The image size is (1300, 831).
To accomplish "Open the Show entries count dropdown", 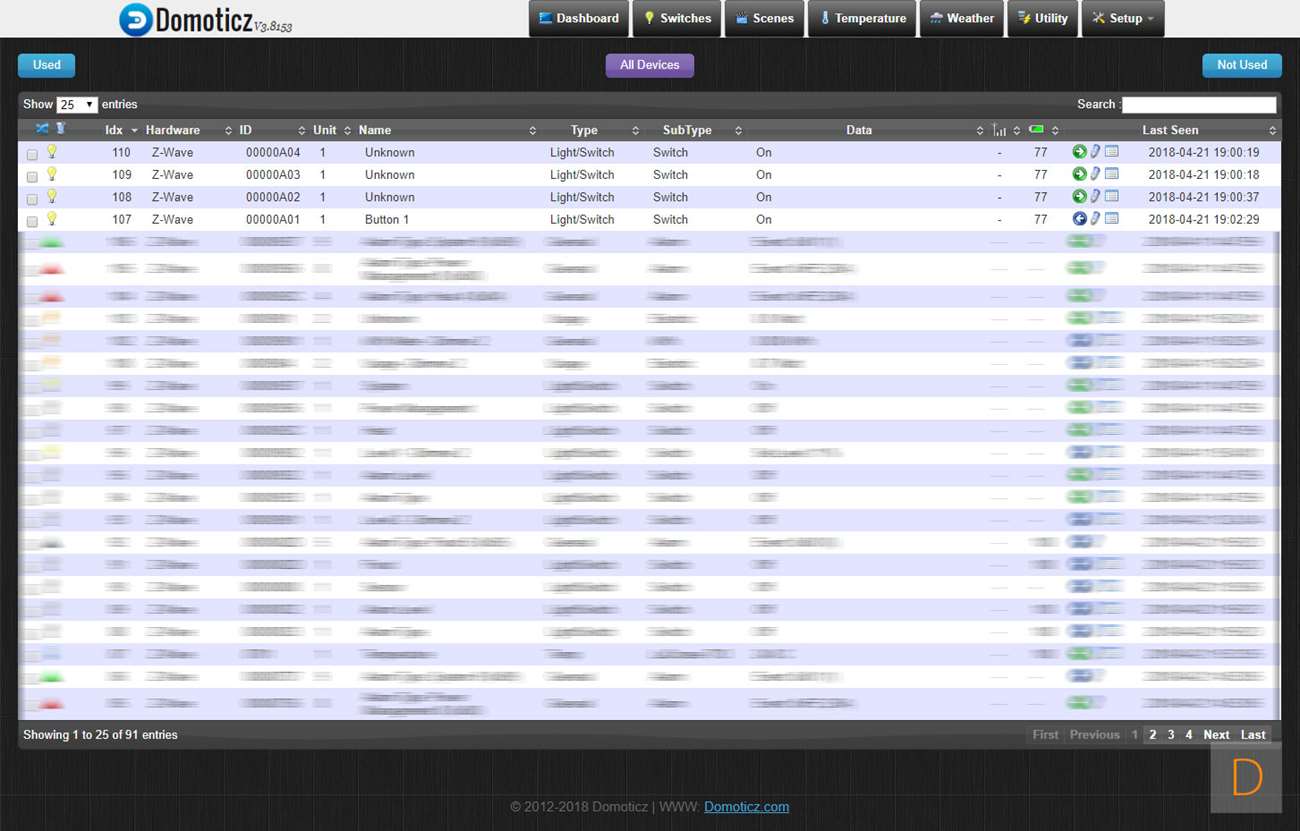I will tap(77, 105).
